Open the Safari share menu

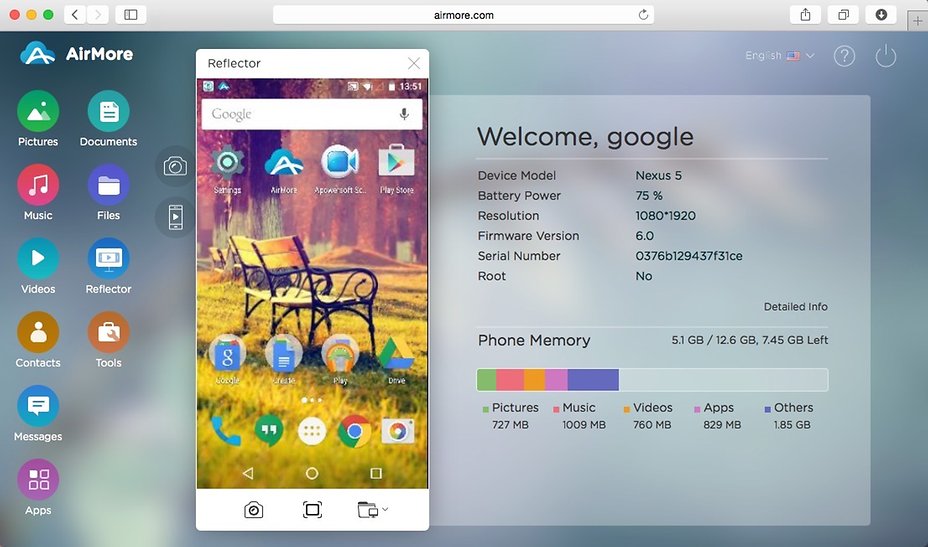[x=805, y=15]
